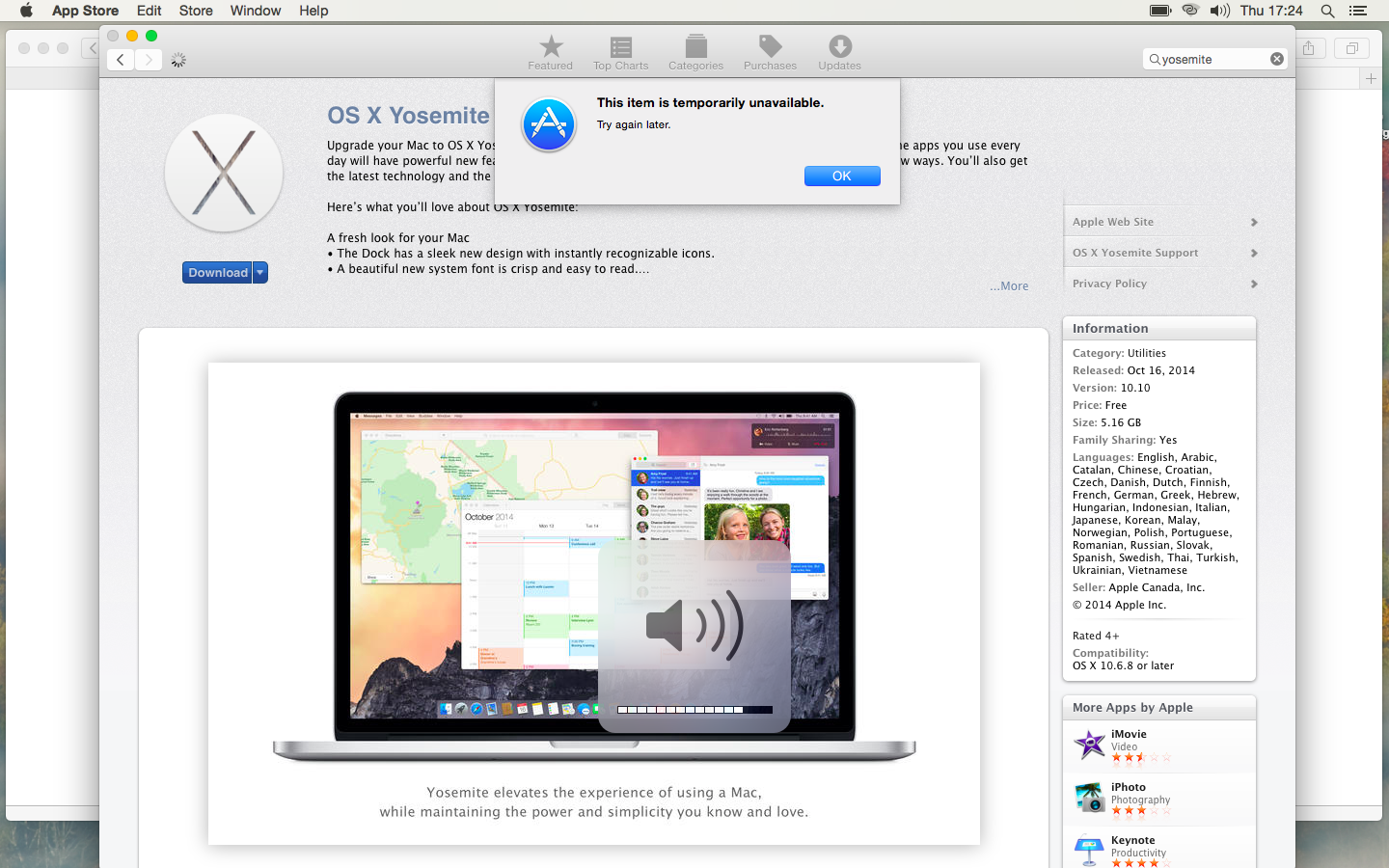Open Notification Center list icon

pyautogui.click(x=1358, y=11)
